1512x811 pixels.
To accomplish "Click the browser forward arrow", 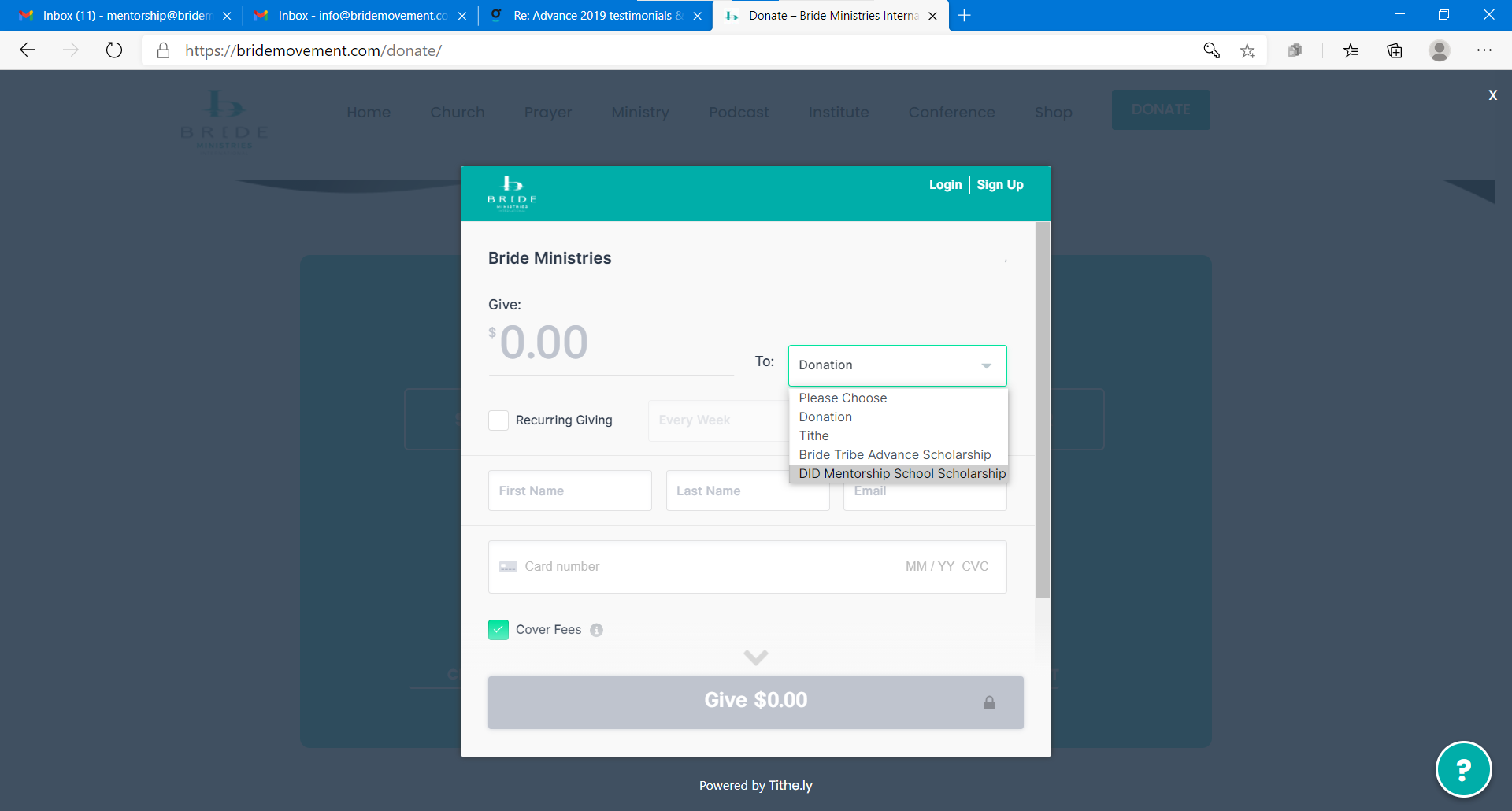I will coord(71,50).
